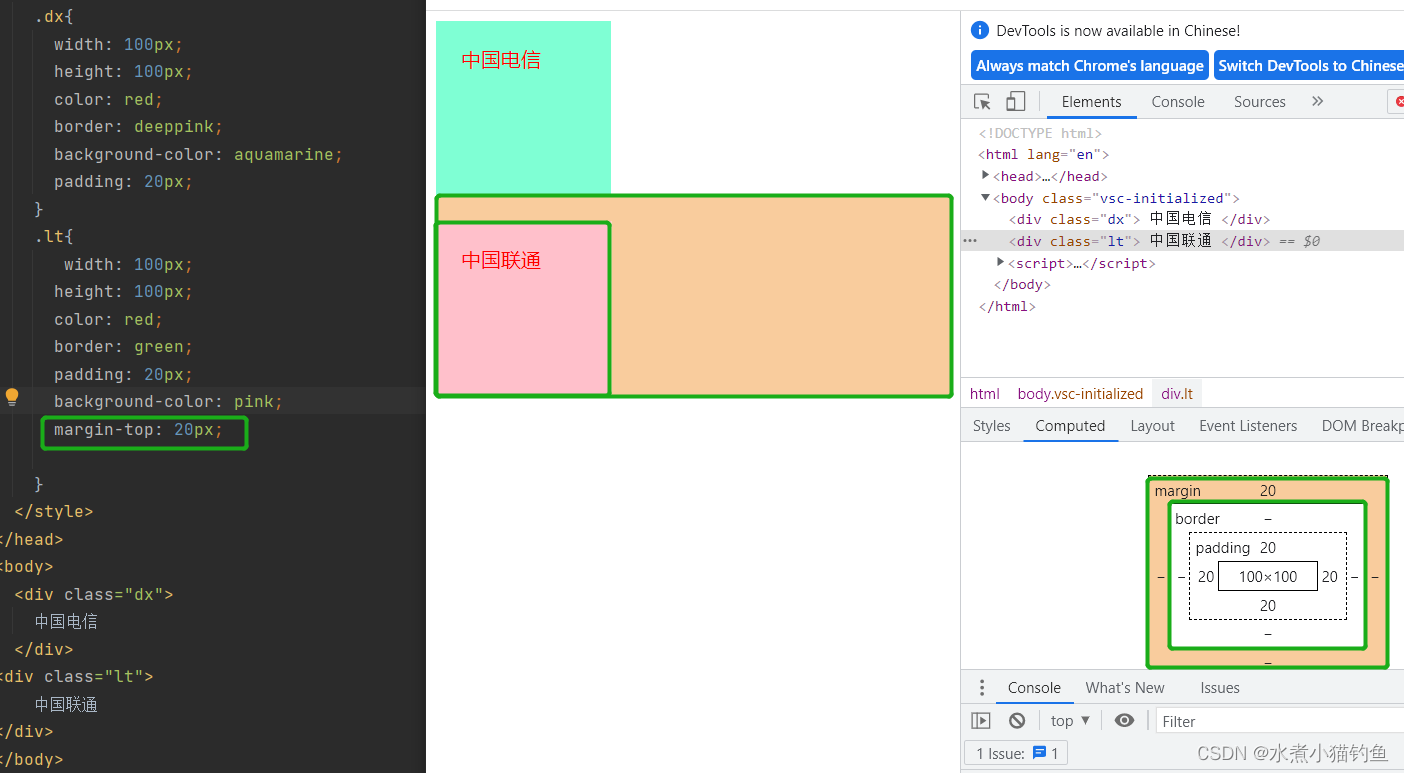Image resolution: width=1404 pixels, height=773 pixels.
Task: Click 中国联通 text on the rendered page
Action: tap(501, 261)
